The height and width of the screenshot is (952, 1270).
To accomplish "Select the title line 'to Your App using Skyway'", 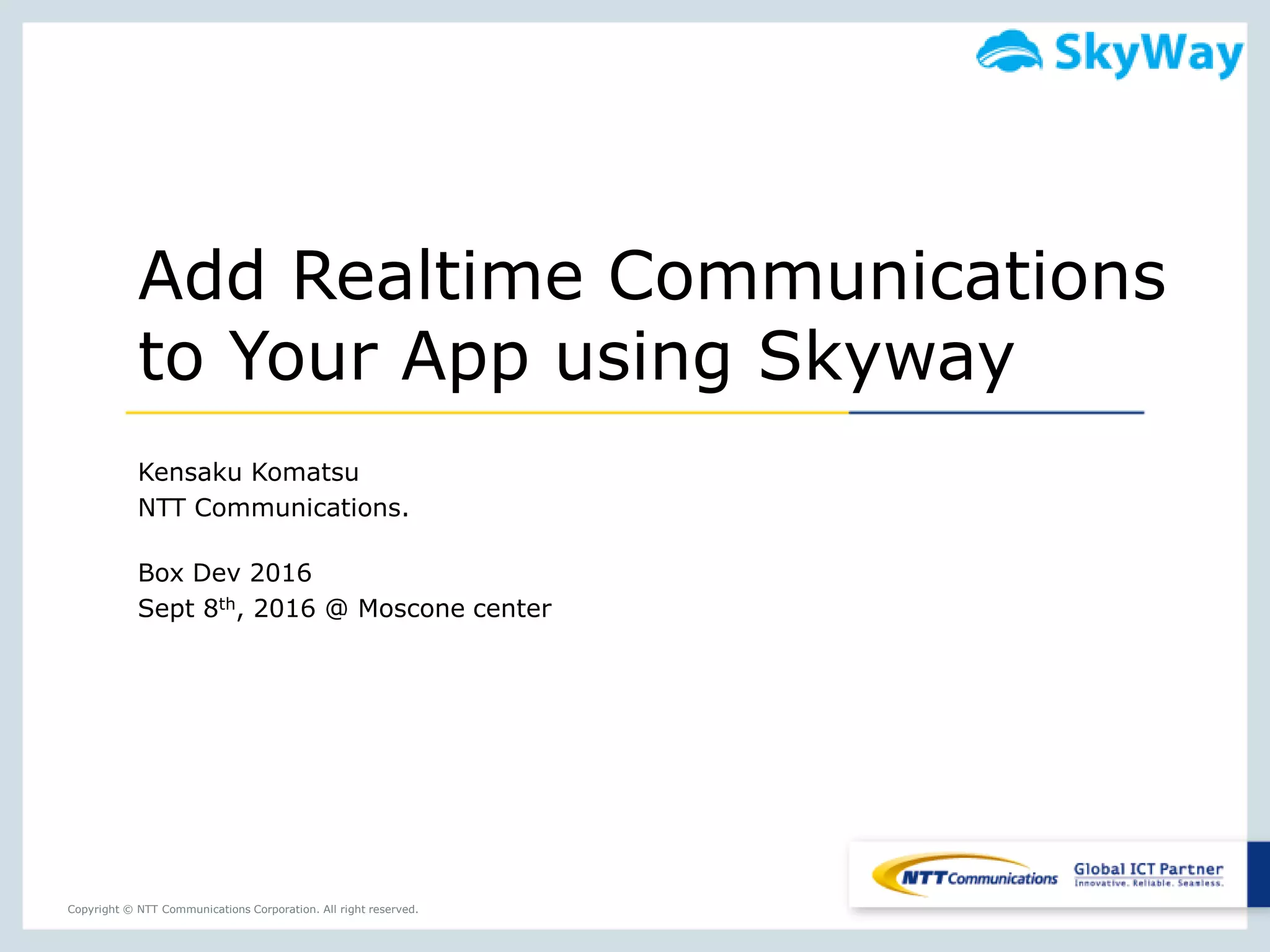I will tap(575, 356).
